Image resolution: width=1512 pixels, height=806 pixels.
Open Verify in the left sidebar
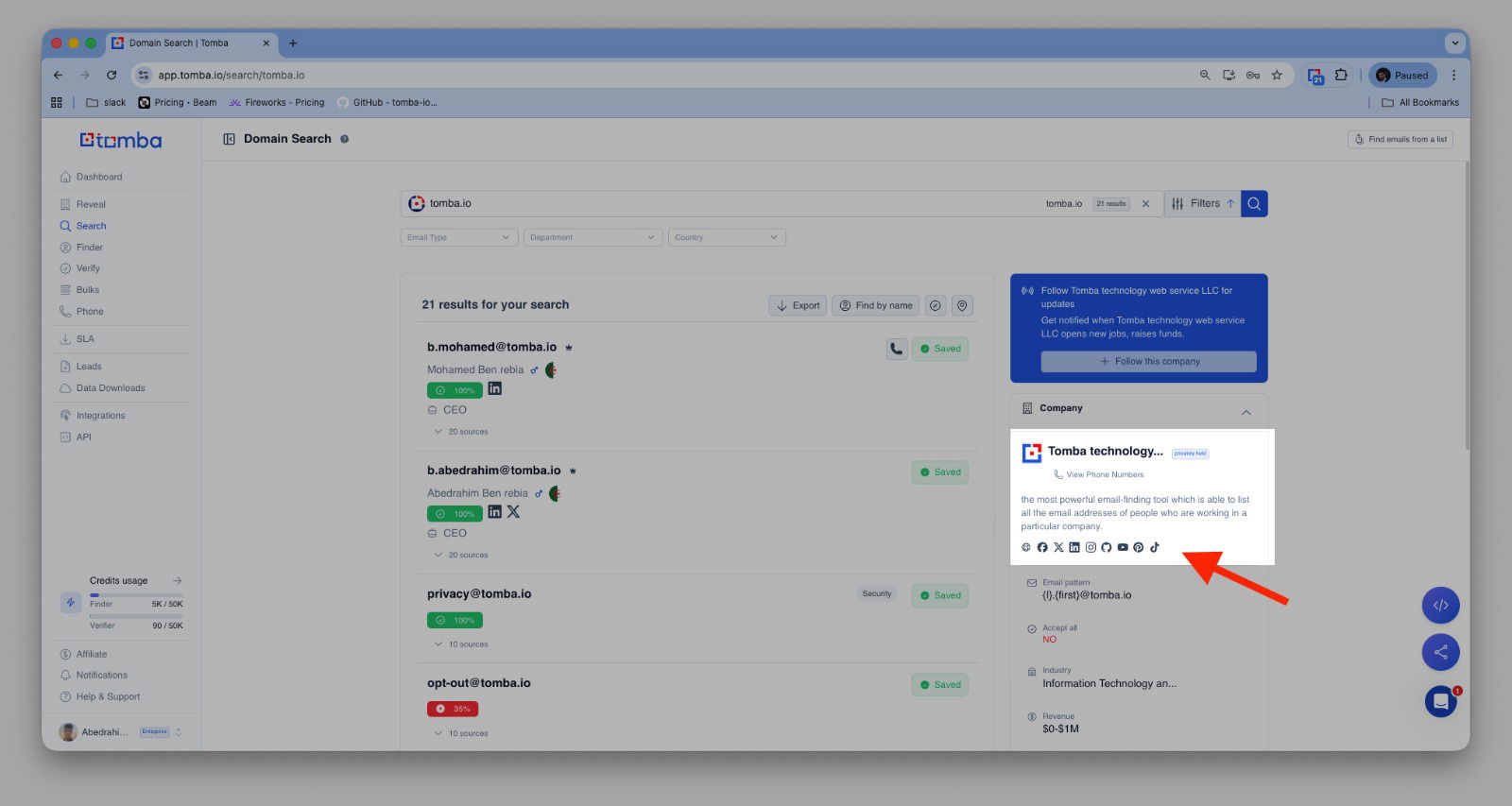click(x=88, y=268)
